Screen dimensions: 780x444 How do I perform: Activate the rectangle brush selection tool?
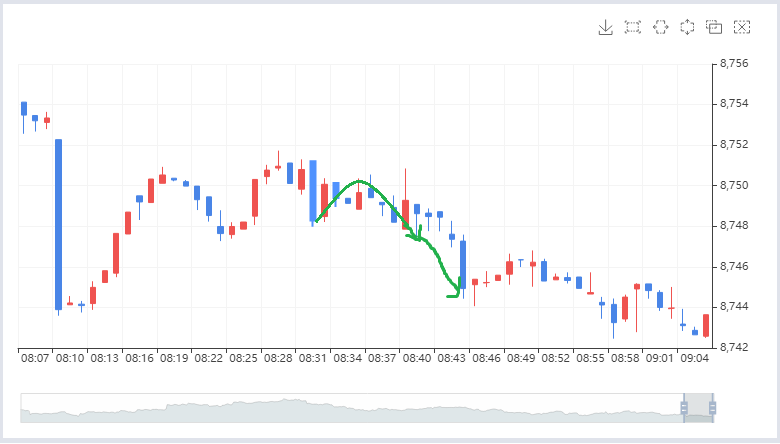[633, 27]
